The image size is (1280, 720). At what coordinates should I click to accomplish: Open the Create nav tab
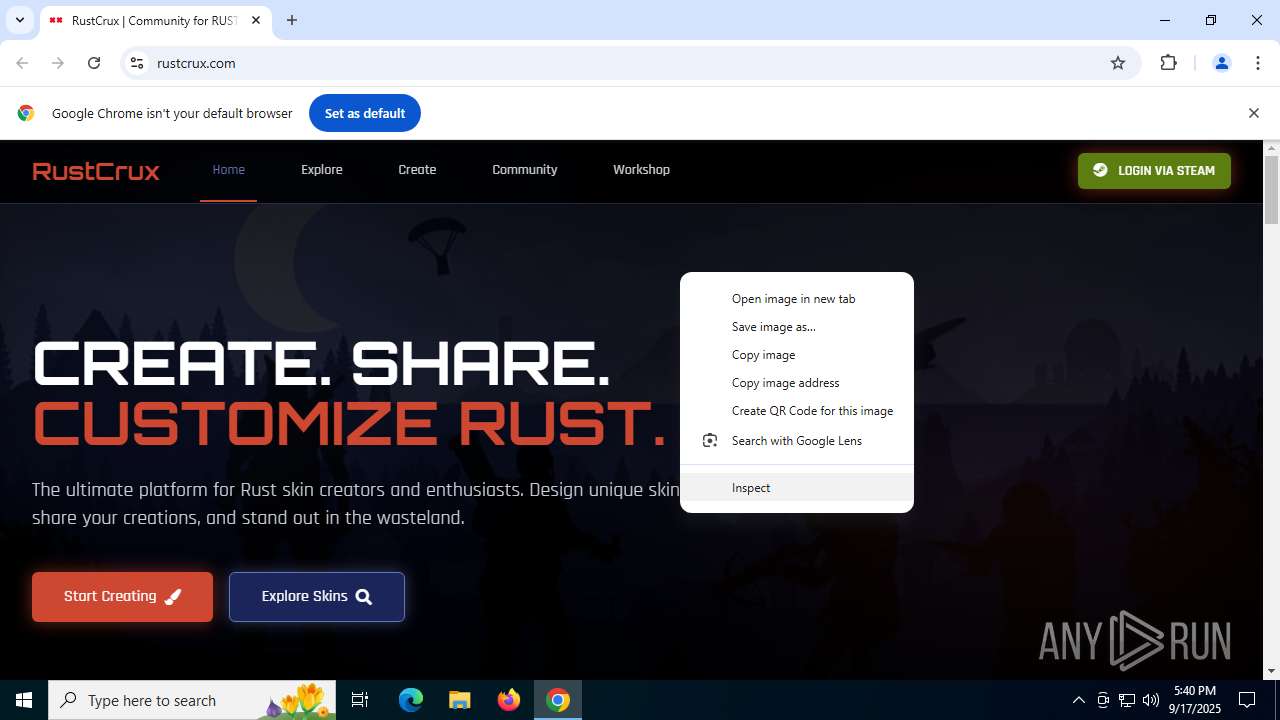tap(417, 170)
